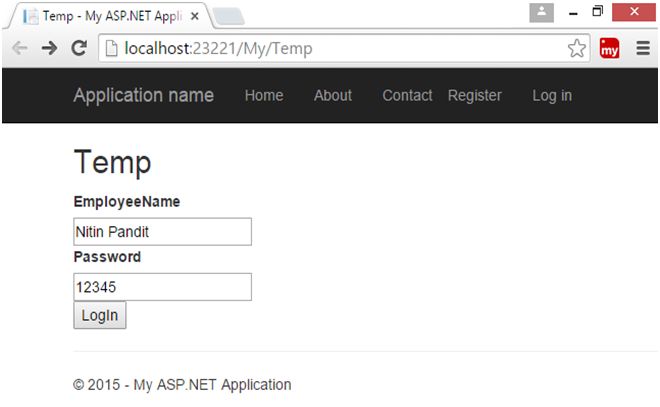Screen dimensions: 660x407
Task: Open the Chrome hamburger menu
Action: (643, 48)
